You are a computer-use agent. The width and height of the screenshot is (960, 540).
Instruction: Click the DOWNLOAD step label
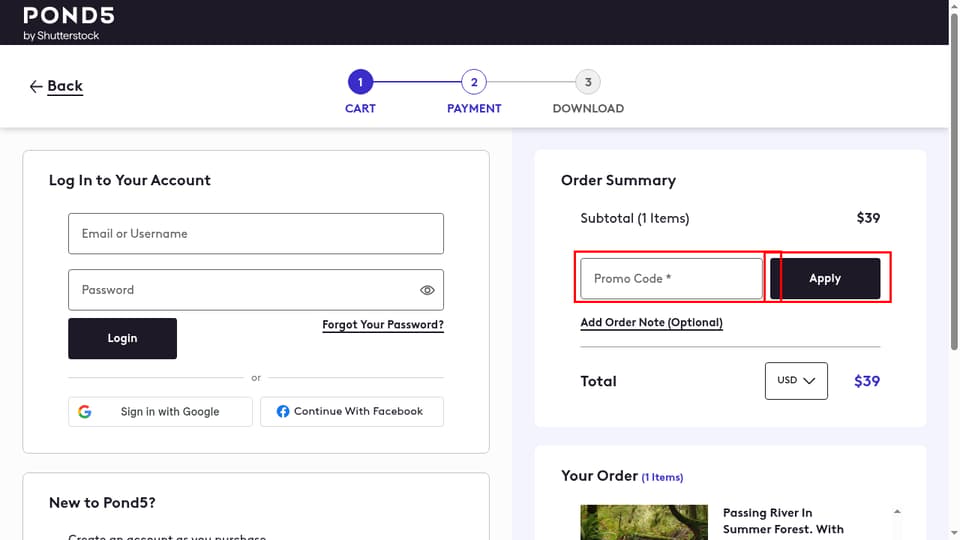[x=588, y=108]
